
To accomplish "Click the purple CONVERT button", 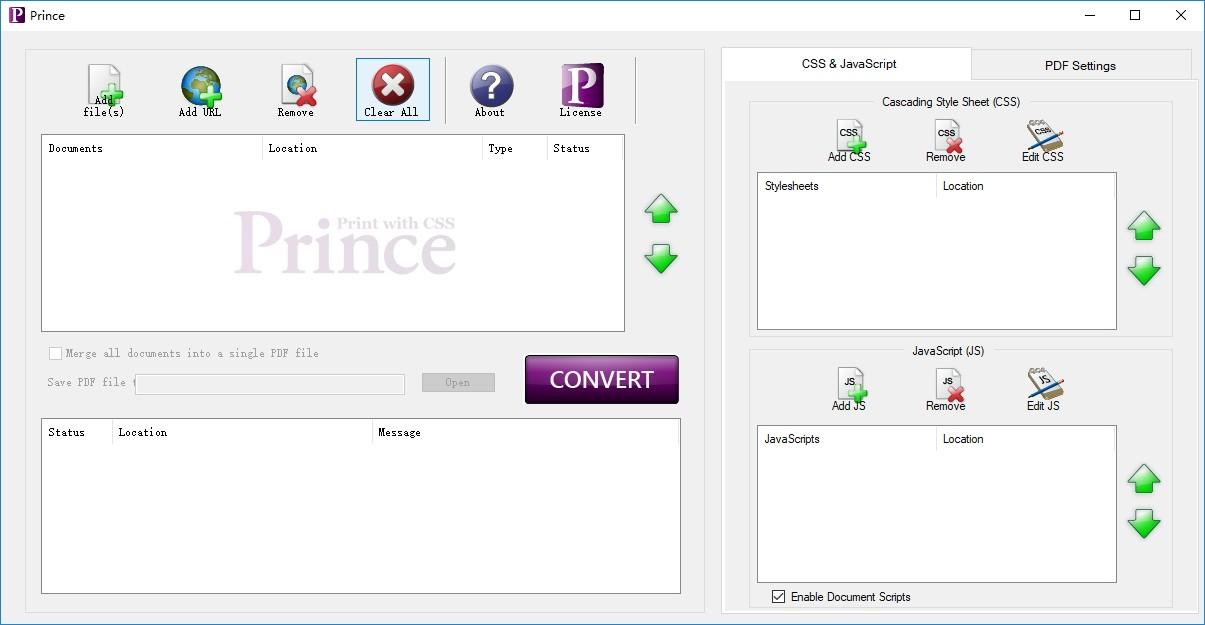I will (x=602, y=380).
